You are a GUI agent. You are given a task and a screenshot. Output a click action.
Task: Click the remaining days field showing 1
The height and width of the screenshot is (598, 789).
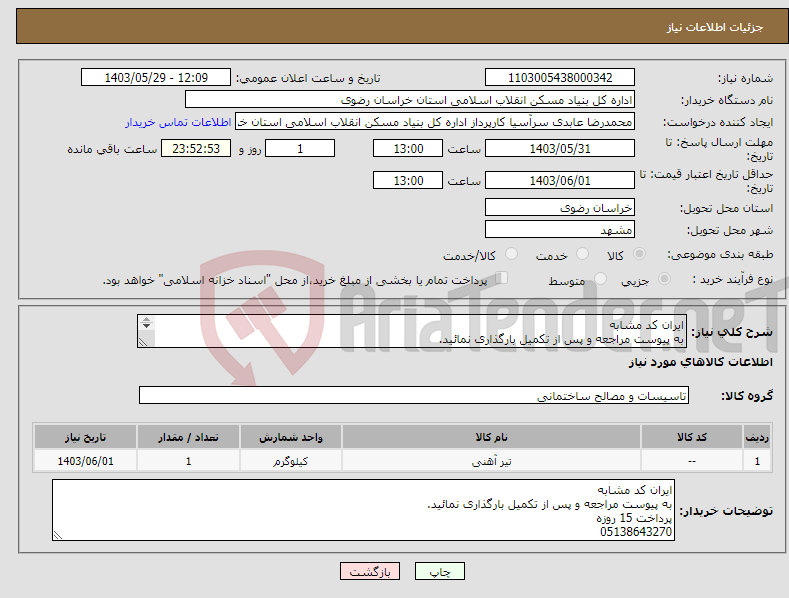[300, 148]
